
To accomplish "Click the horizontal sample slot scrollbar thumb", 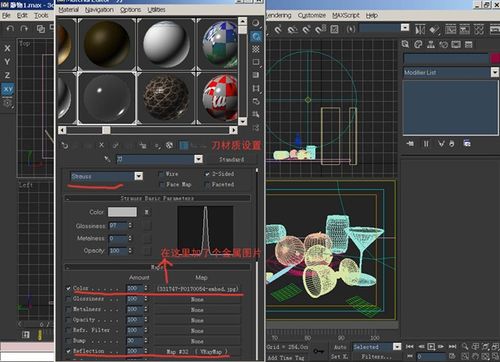I will (x=106, y=130).
